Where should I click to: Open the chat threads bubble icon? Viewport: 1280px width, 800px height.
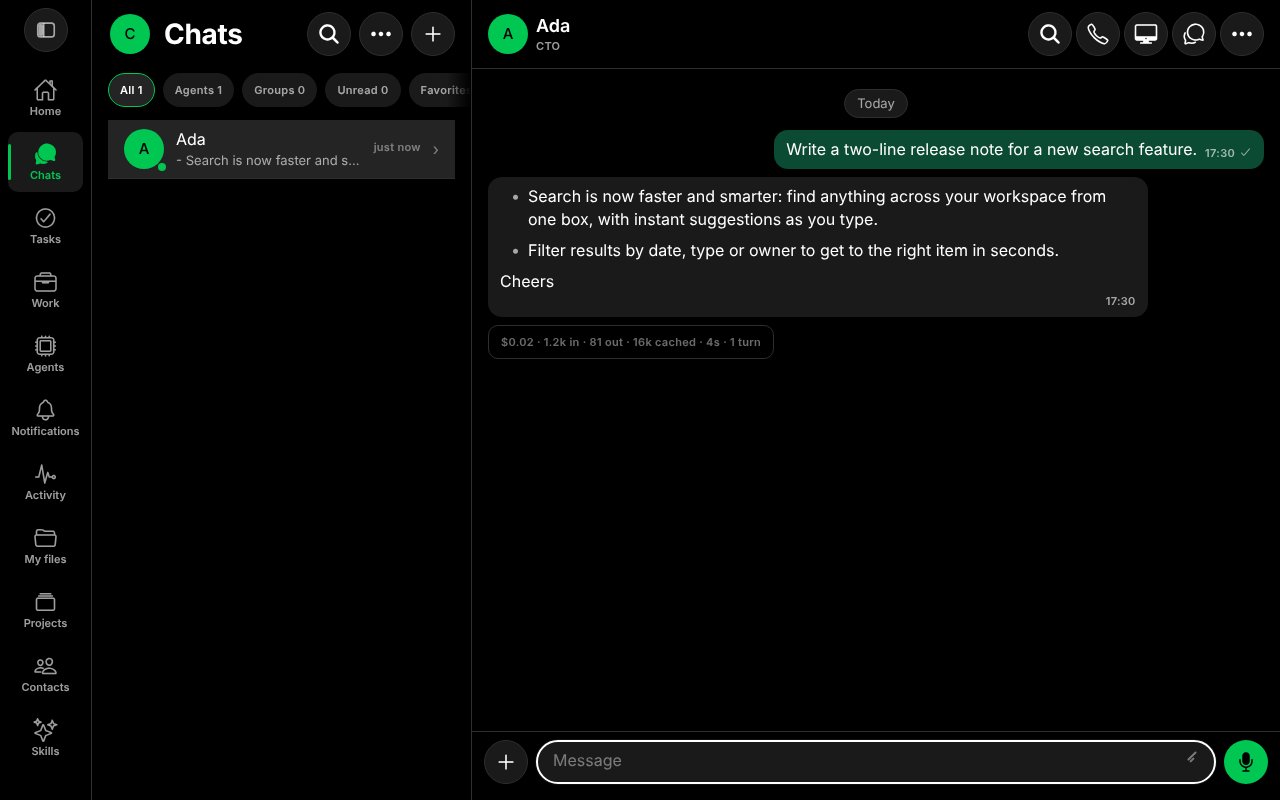pos(1194,34)
